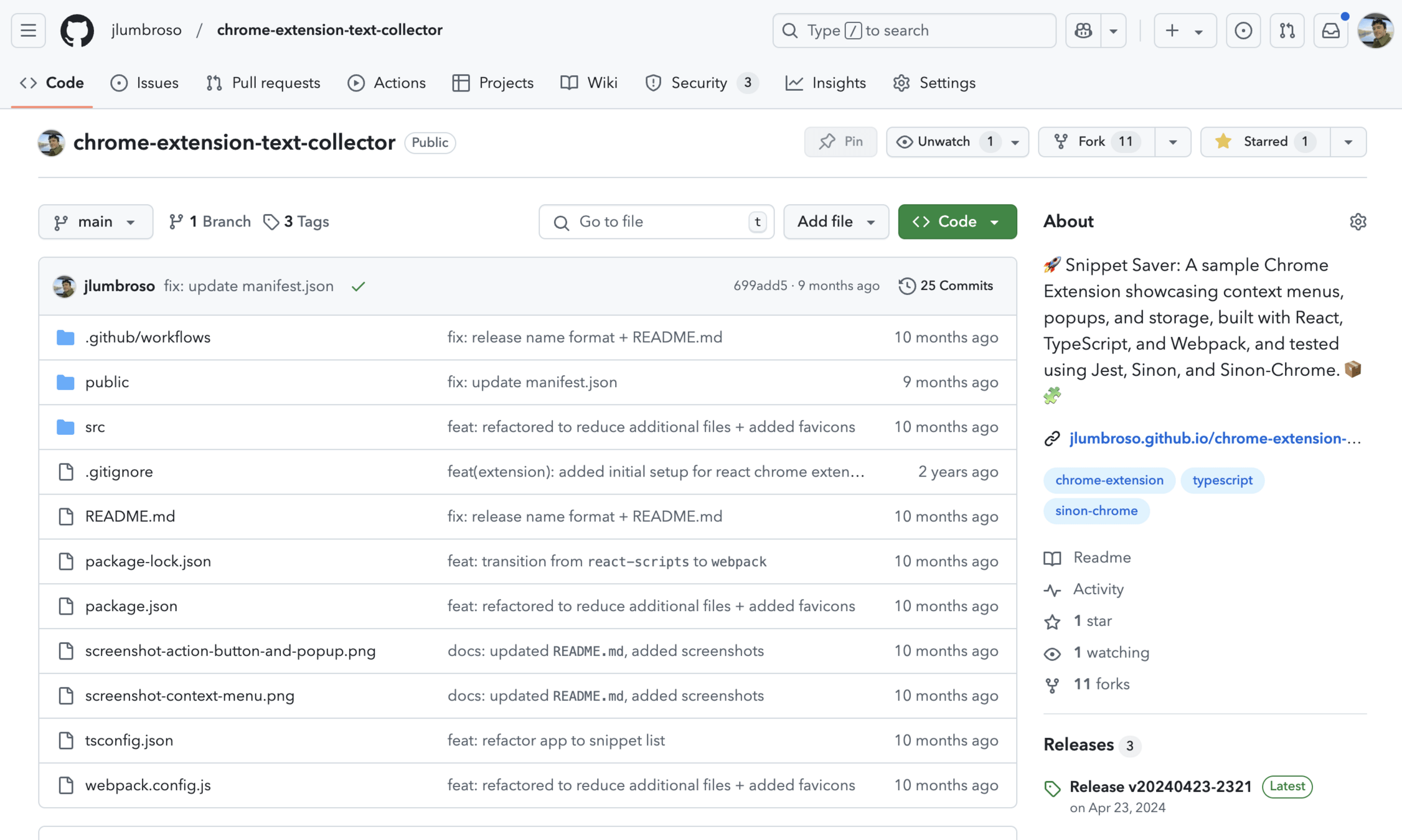Focus the Go to file field
This screenshot has width=1402, height=840.
[x=656, y=222]
